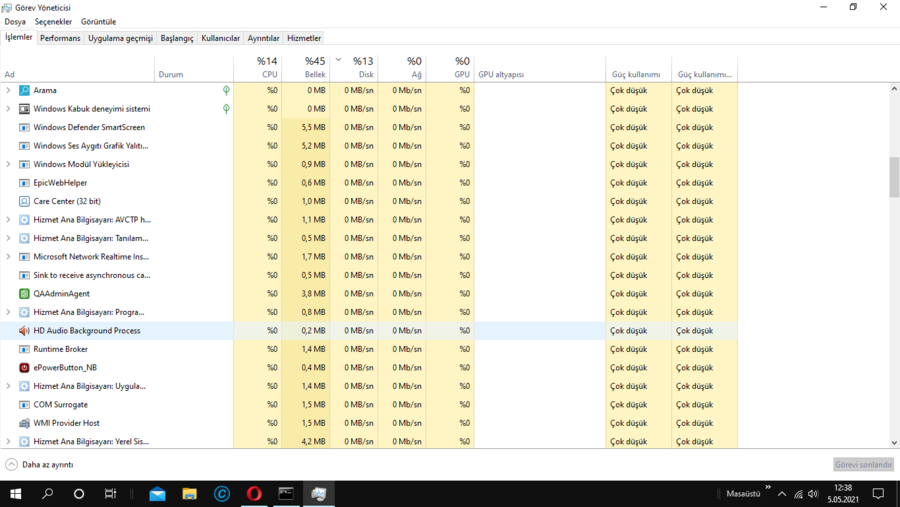900x507 pixels.
Task: Switch to the Hizmetler tab
Action: pos(304,38)
